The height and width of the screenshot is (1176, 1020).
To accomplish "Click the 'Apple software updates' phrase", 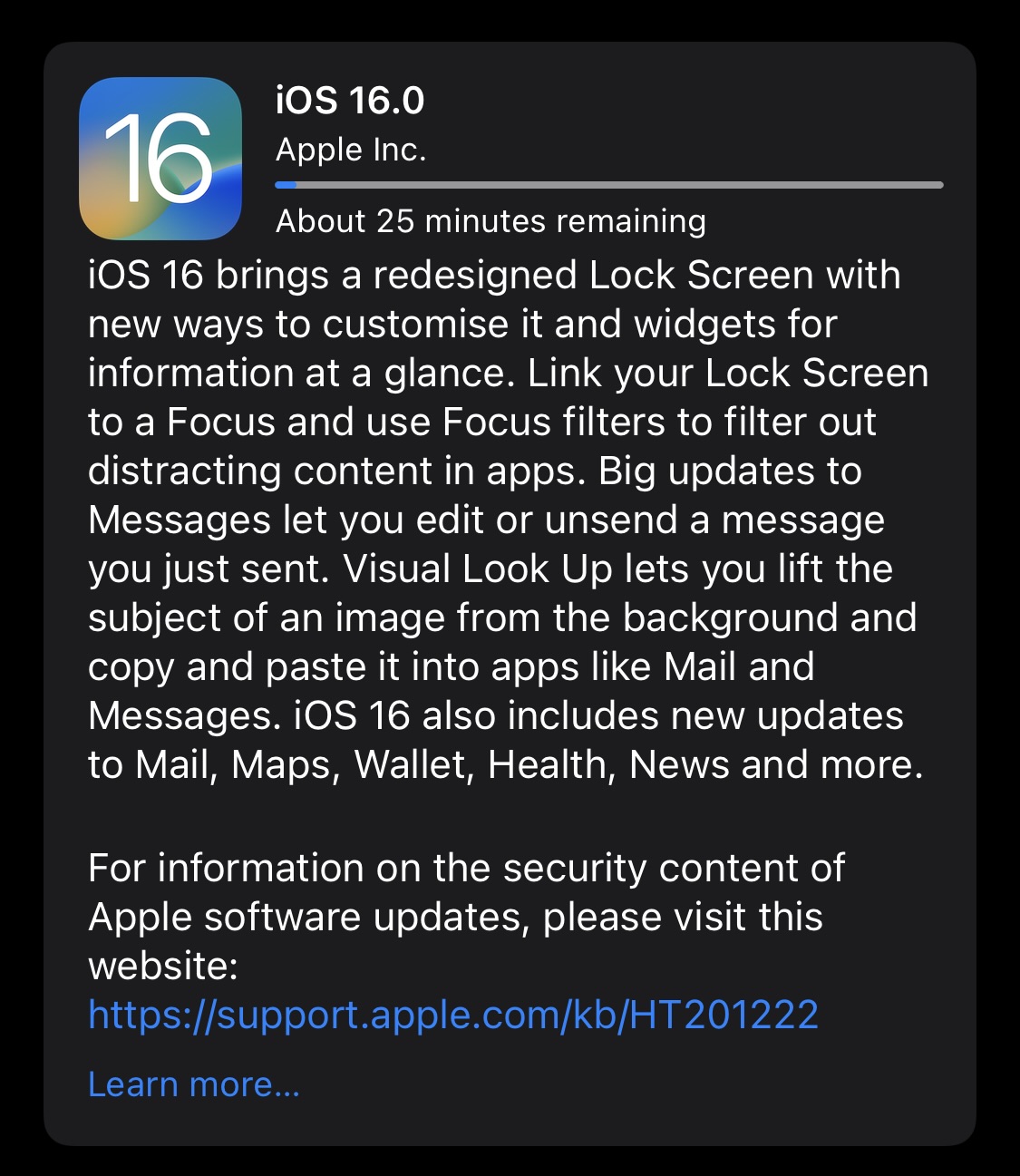I will pos(309,917).
